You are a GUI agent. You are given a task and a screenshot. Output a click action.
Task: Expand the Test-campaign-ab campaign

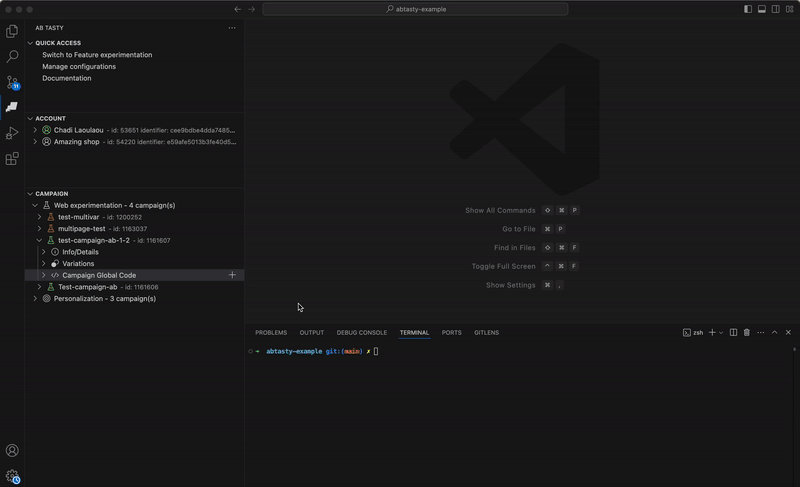(x=39, y=287)
